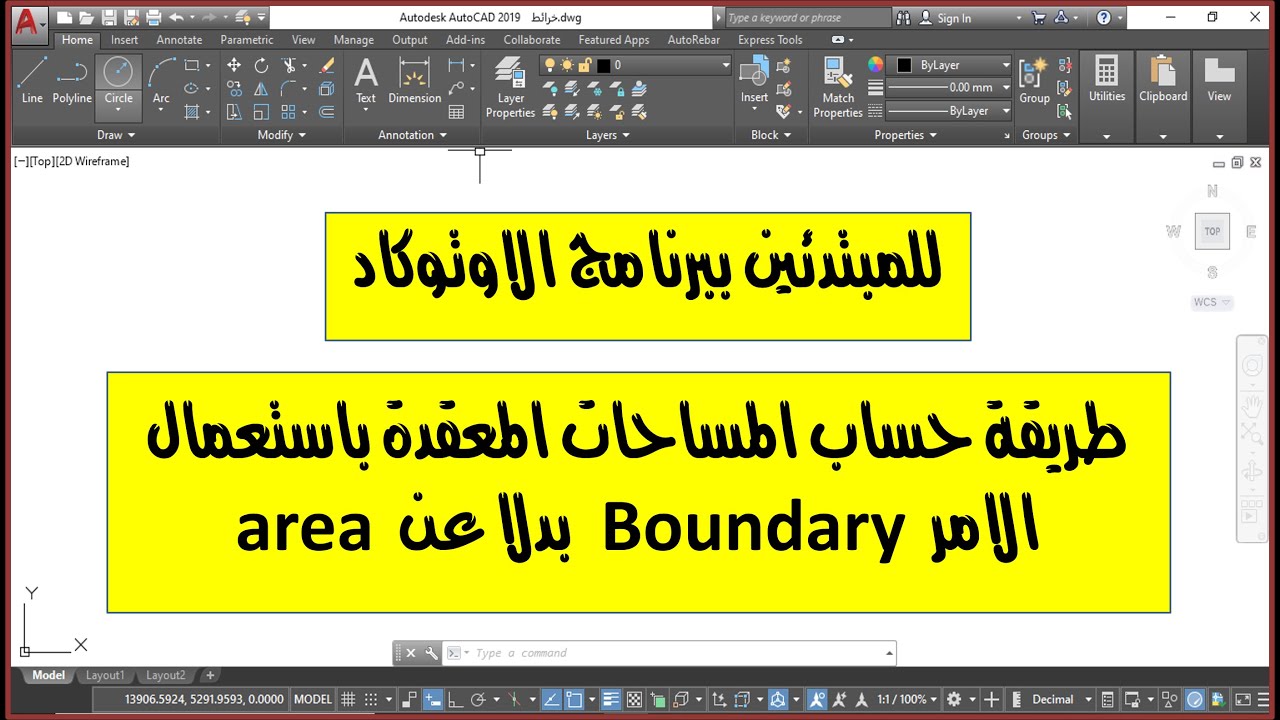1280x720 pixels.
Task: Switch to the Annotate ribbon tab
Action: 179,40
